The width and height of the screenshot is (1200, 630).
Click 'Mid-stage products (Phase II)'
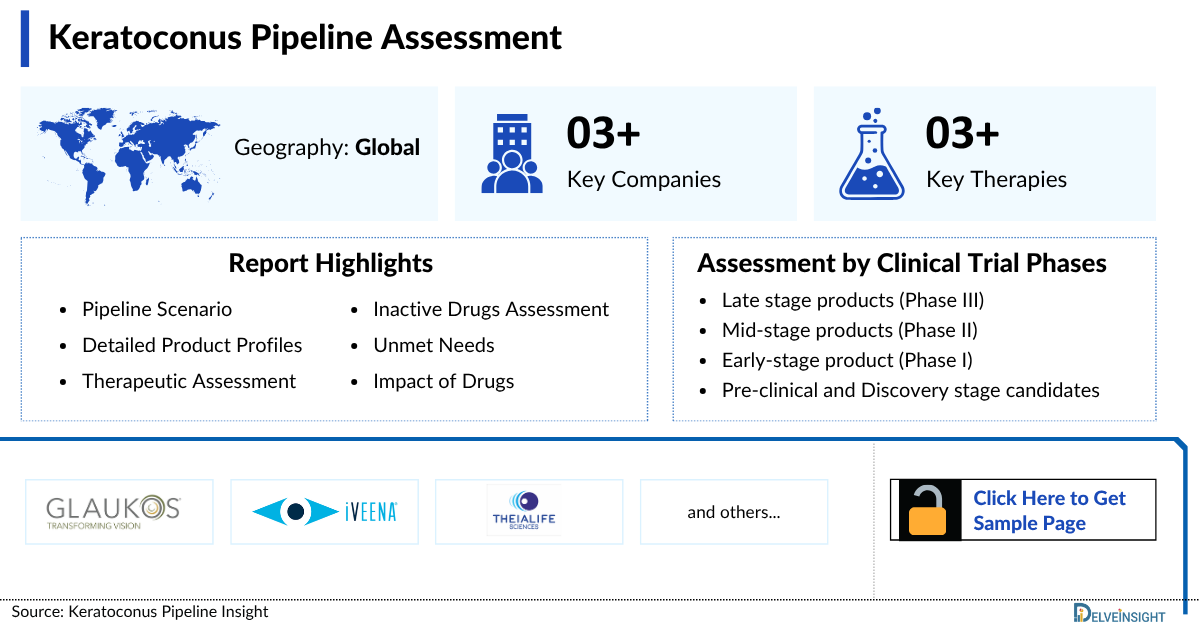pos(850,330)
